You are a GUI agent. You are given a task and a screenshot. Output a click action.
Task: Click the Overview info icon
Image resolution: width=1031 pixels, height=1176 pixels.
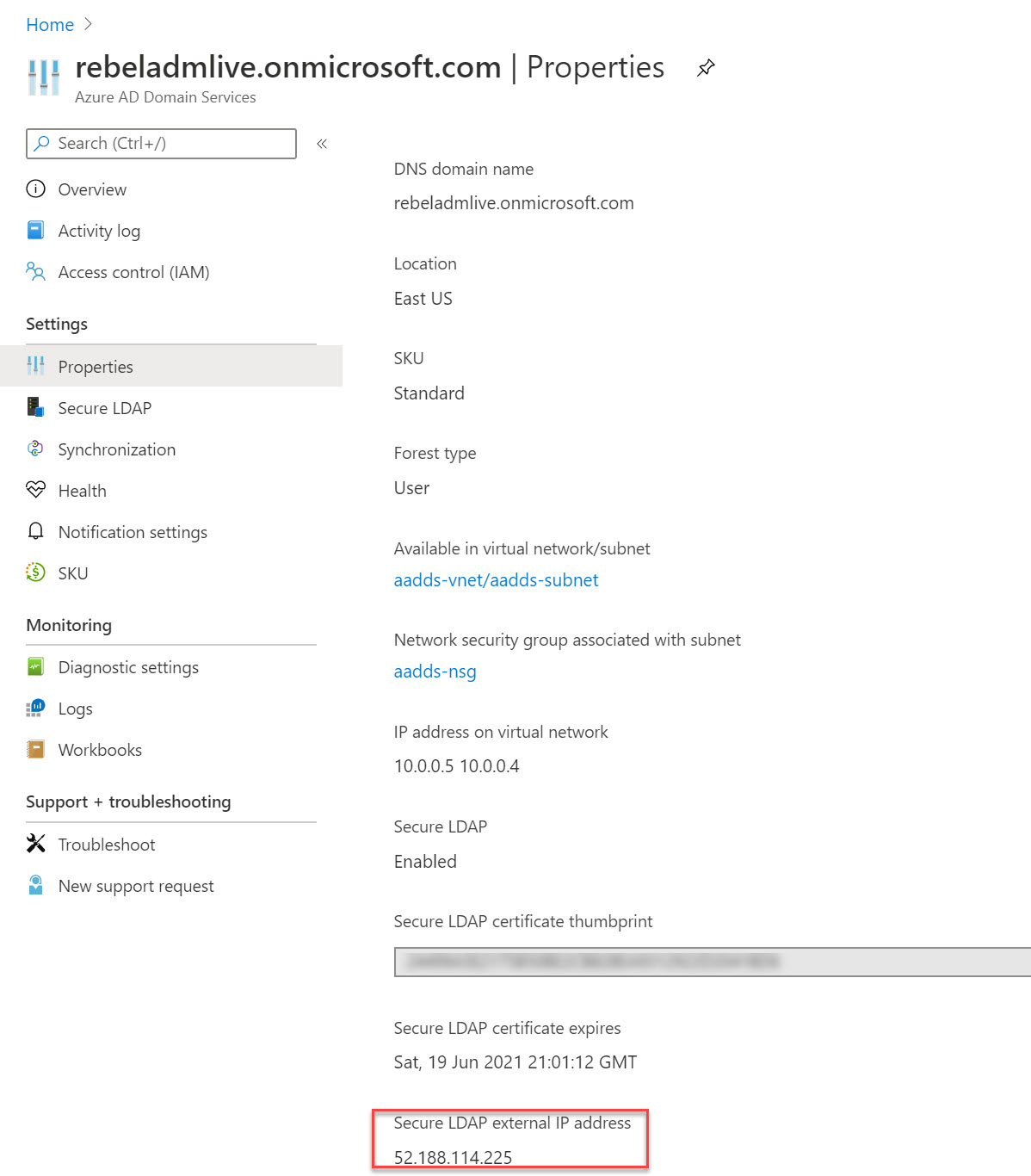[x=35, y=189]
